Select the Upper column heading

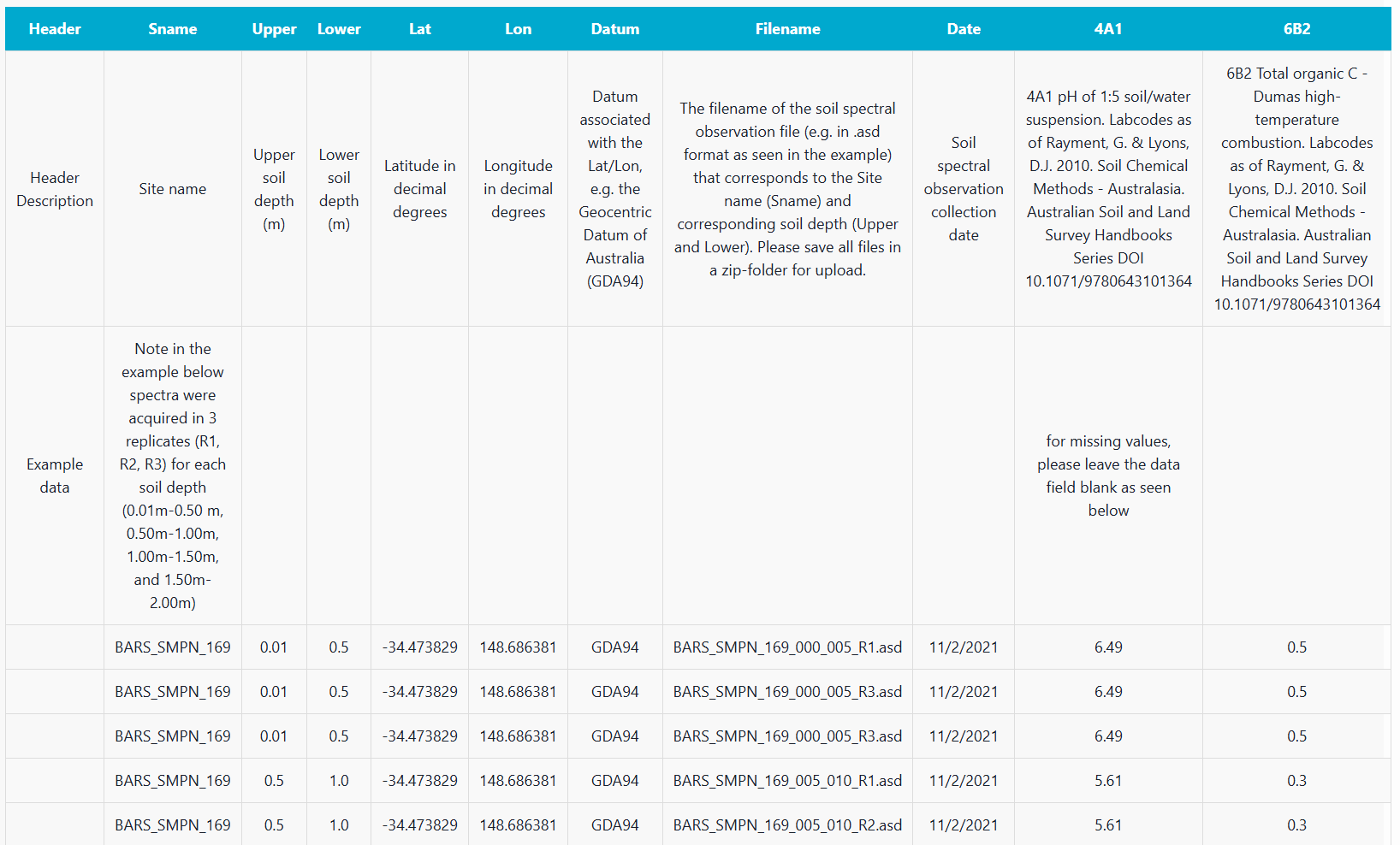coord(274,29)
